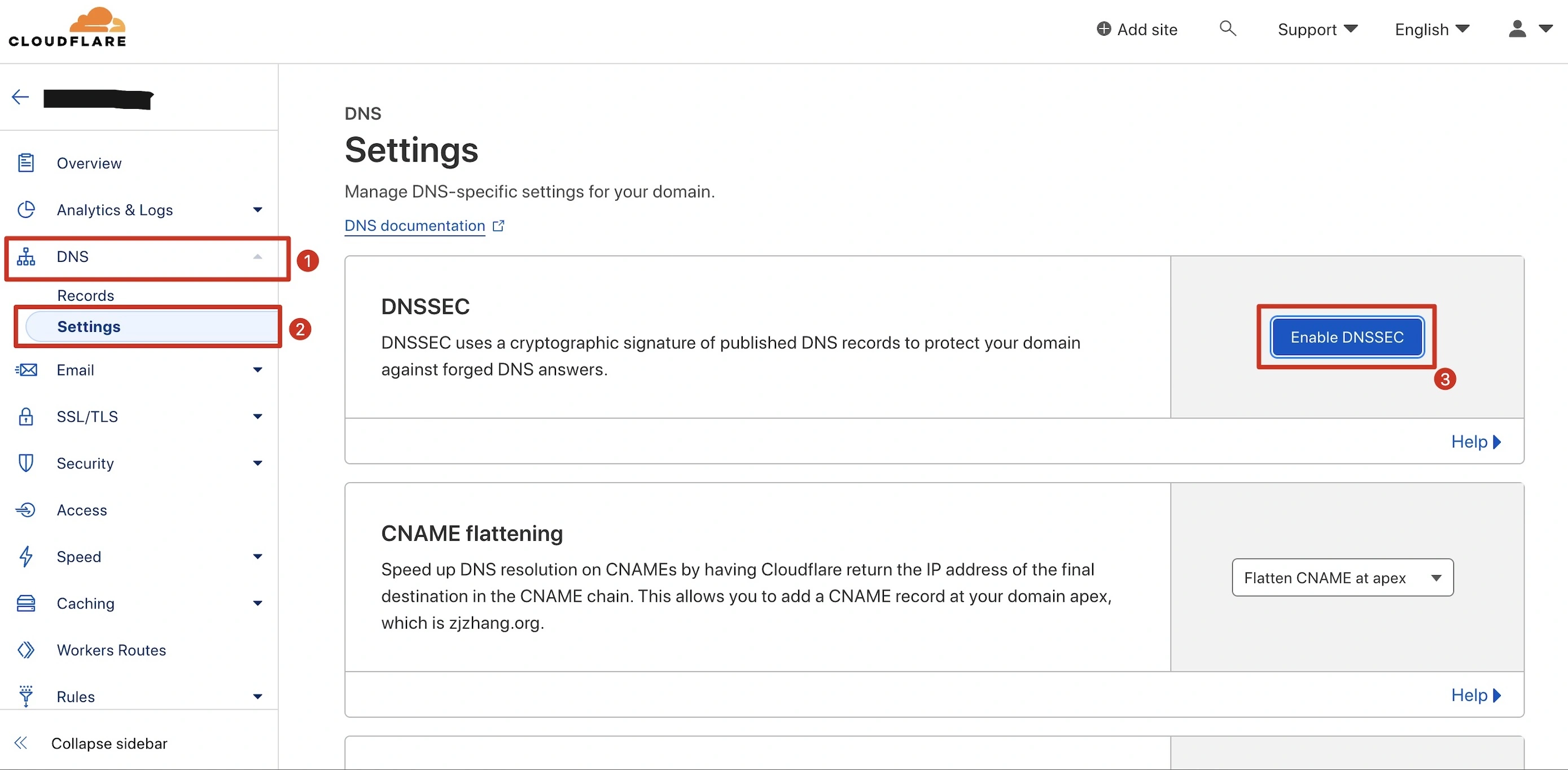1568x770 pixels.
Task: Click the Access sidebar icon
Action: (x=25, y=510)
